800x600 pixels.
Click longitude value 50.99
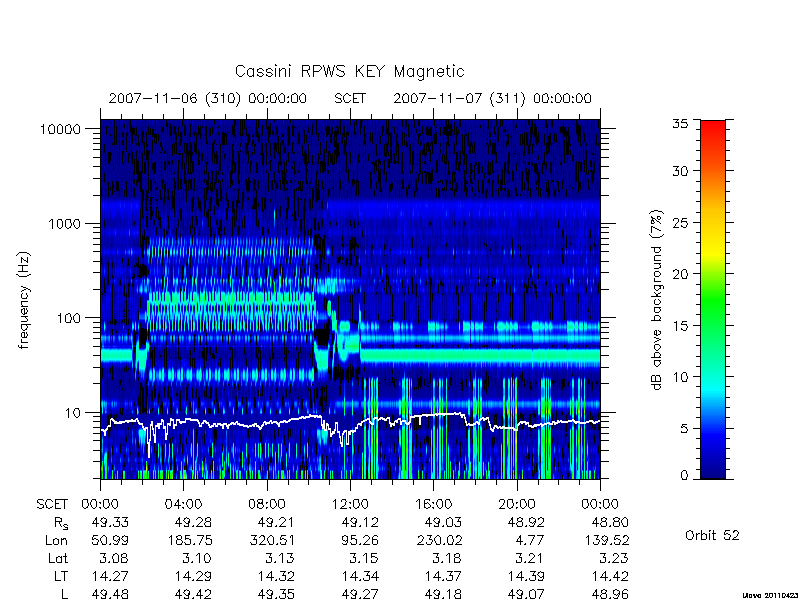110,540
